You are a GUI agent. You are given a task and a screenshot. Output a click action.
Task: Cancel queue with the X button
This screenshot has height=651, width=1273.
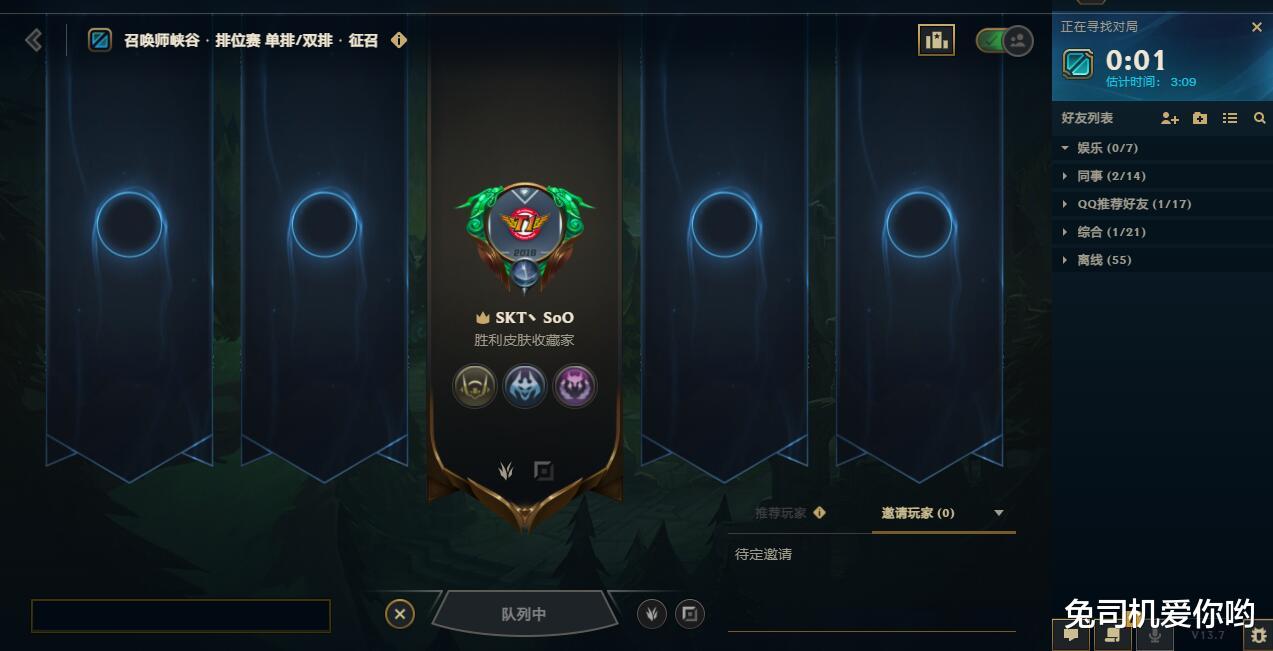coord(399,614)
